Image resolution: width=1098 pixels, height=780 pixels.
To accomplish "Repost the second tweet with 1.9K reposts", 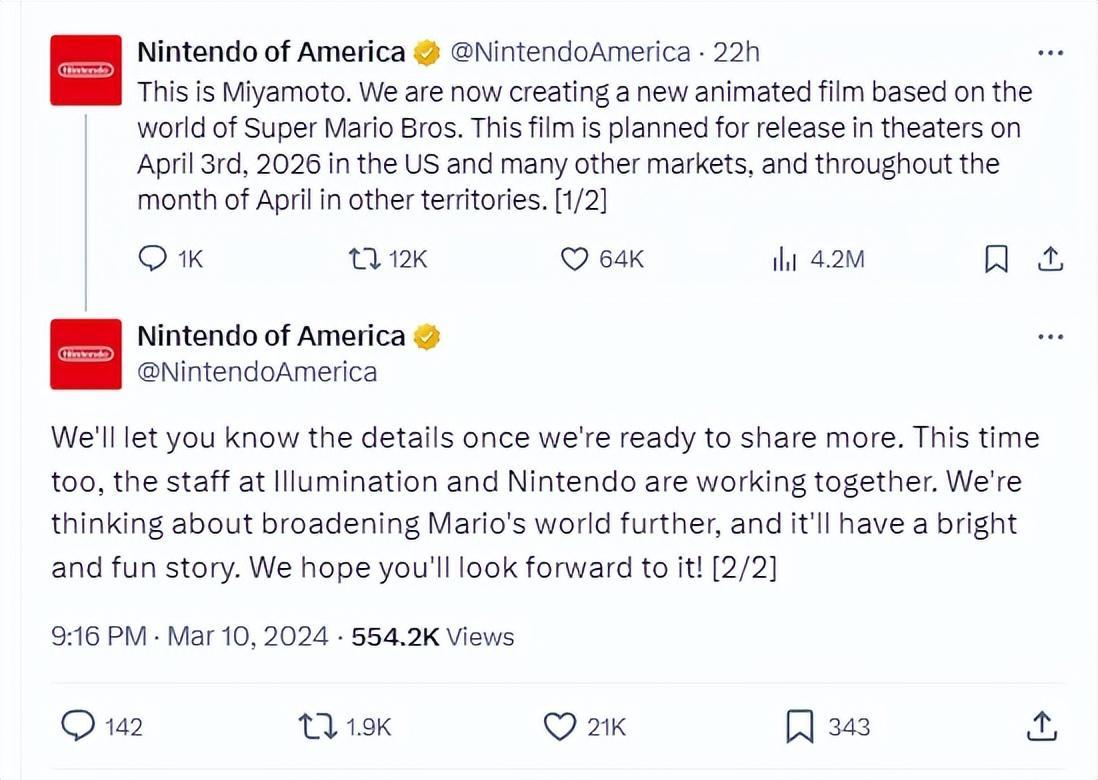I will coord(318,726).
